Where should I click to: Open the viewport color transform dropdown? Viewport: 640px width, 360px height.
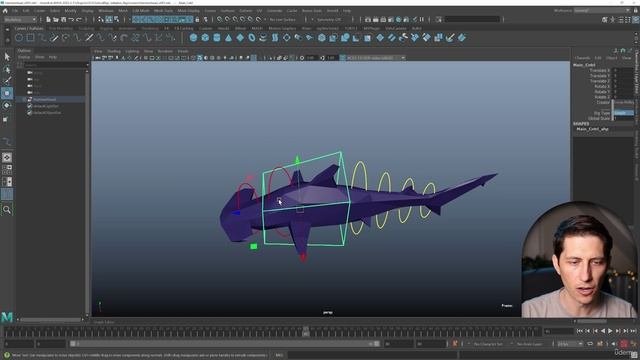click(376, 58)
